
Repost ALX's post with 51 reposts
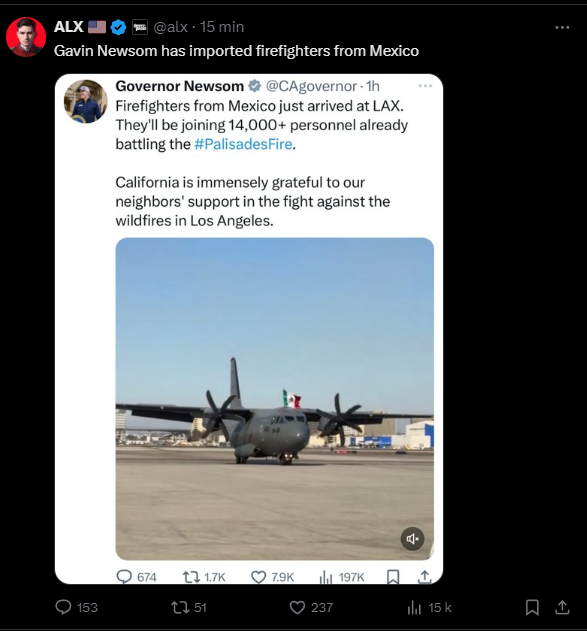(x=180, y=607)
